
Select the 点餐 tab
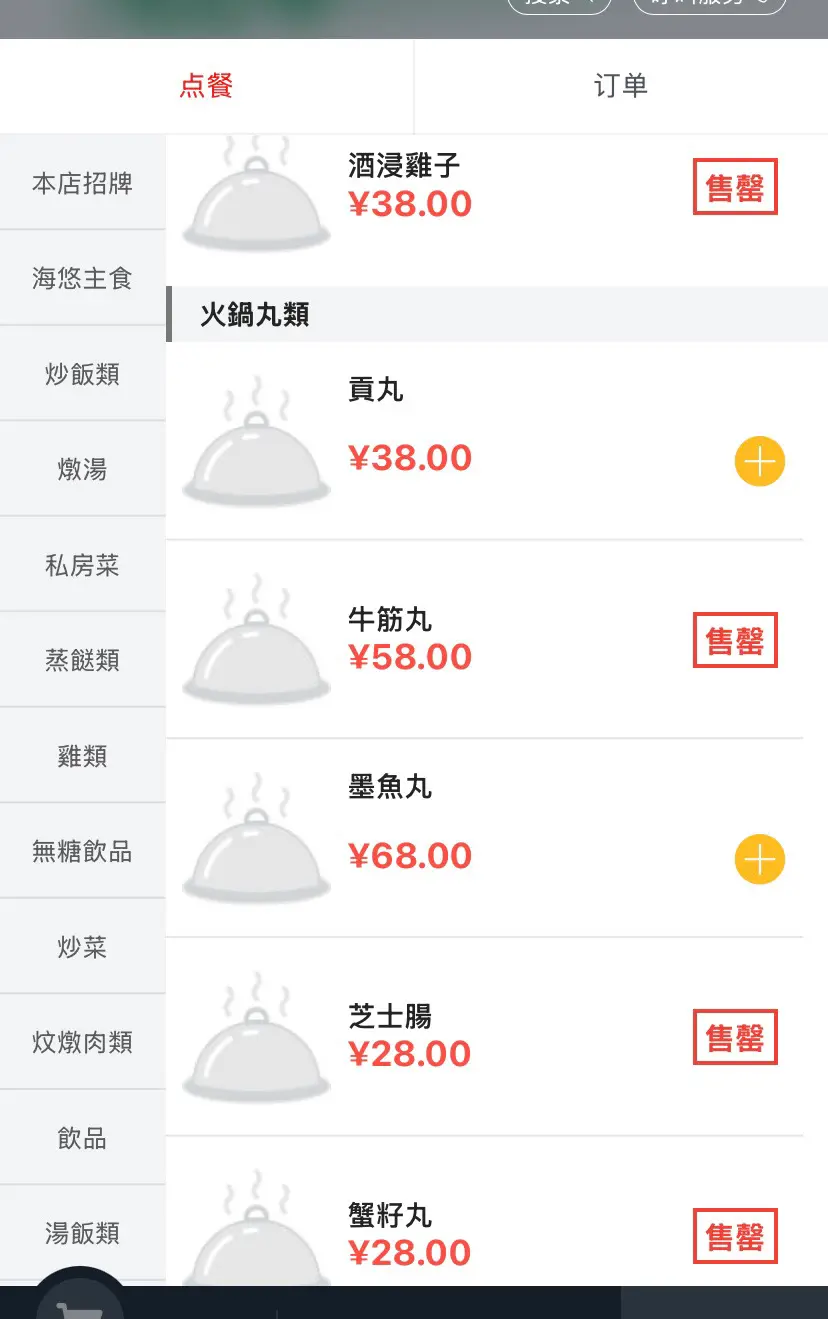(206, 86)
